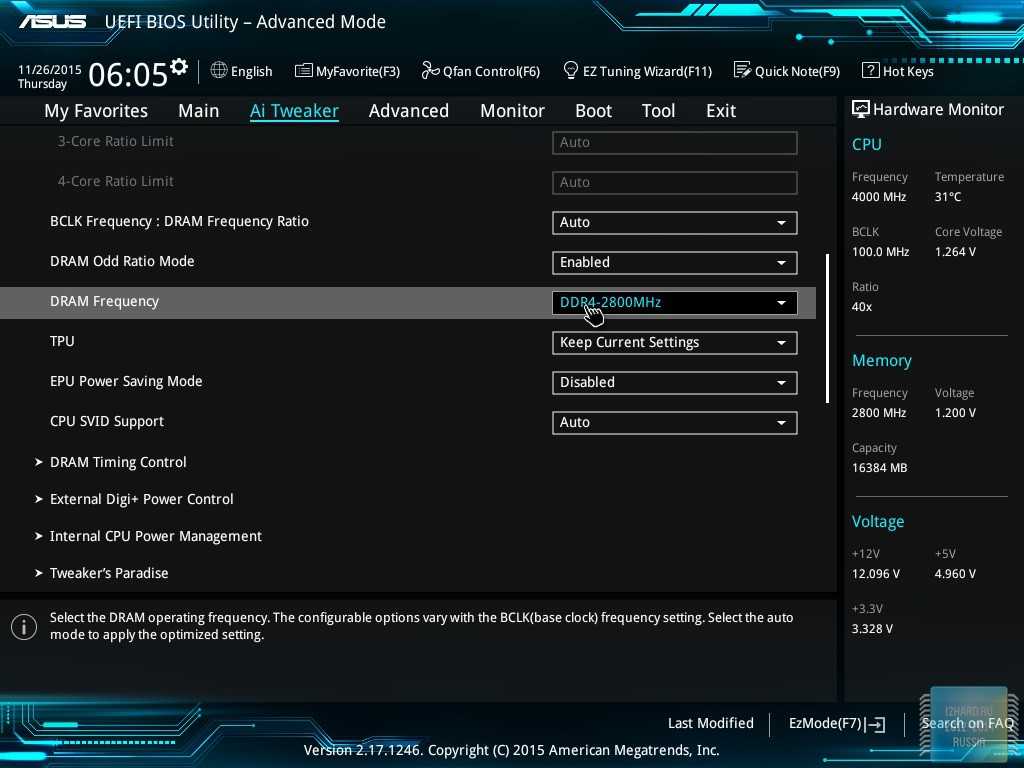Image resolution: width=1024 pixels, height=768 pixels.
Task: Open TPU Keep Current Settings dropdown
Action: (674, 342)
